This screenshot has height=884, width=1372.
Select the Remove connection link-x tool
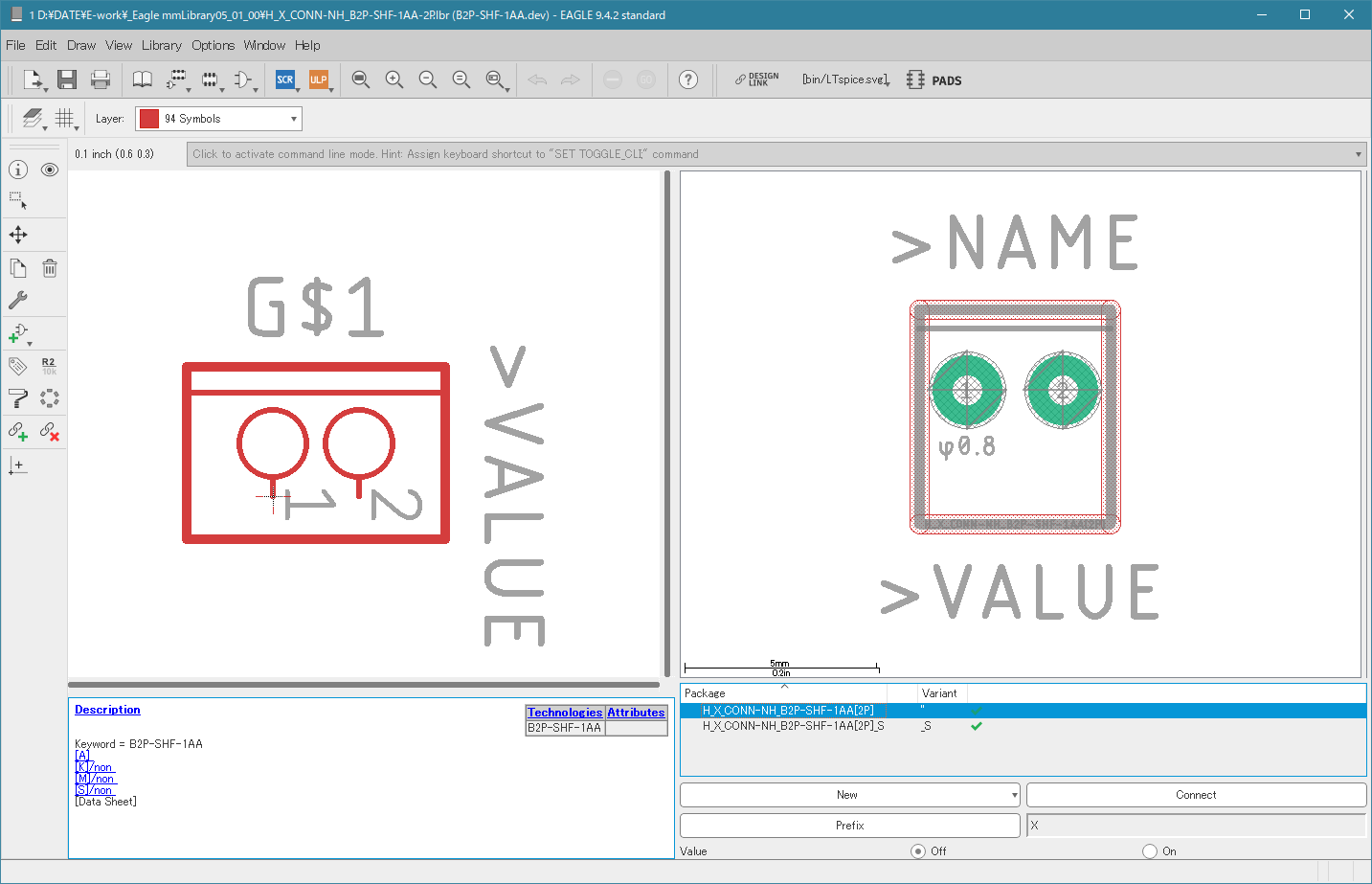(x=50, y=432)
